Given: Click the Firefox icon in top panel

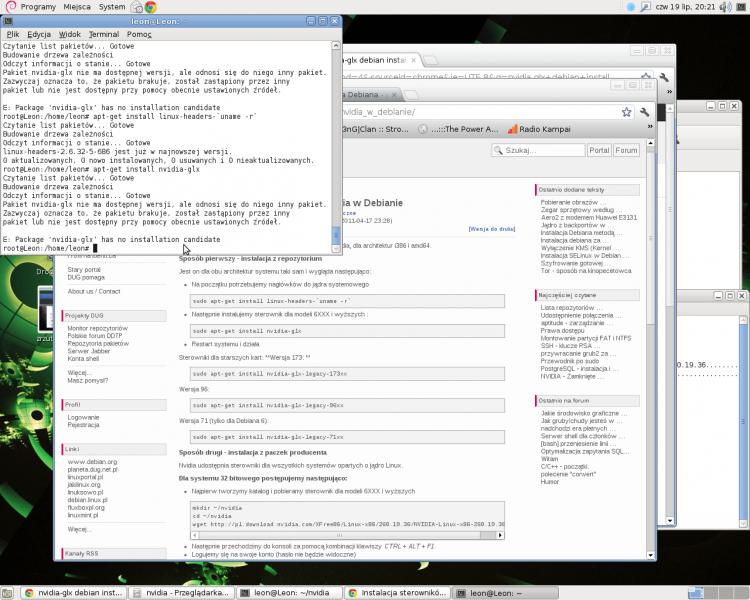Looking at the screenshot, I should click(x=136, y=7).
